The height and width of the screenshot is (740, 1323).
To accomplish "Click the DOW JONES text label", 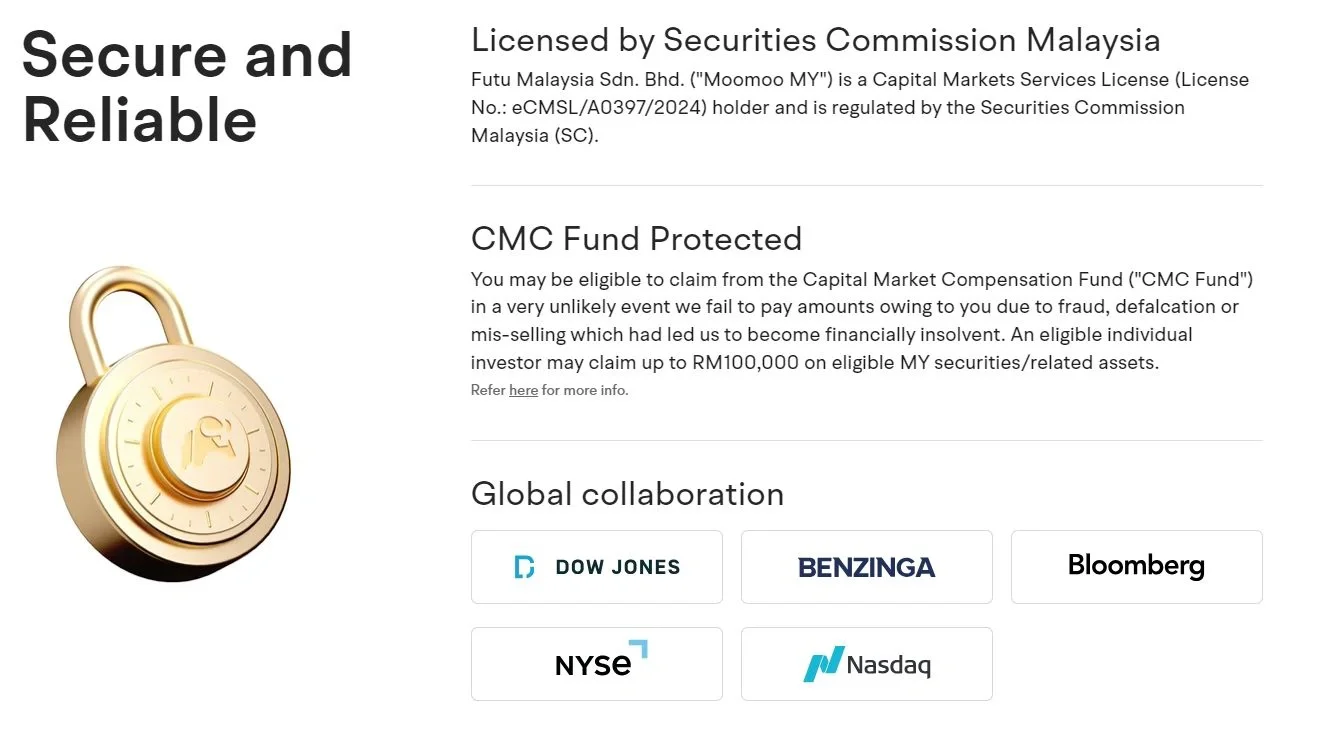I will pos(617,567).
